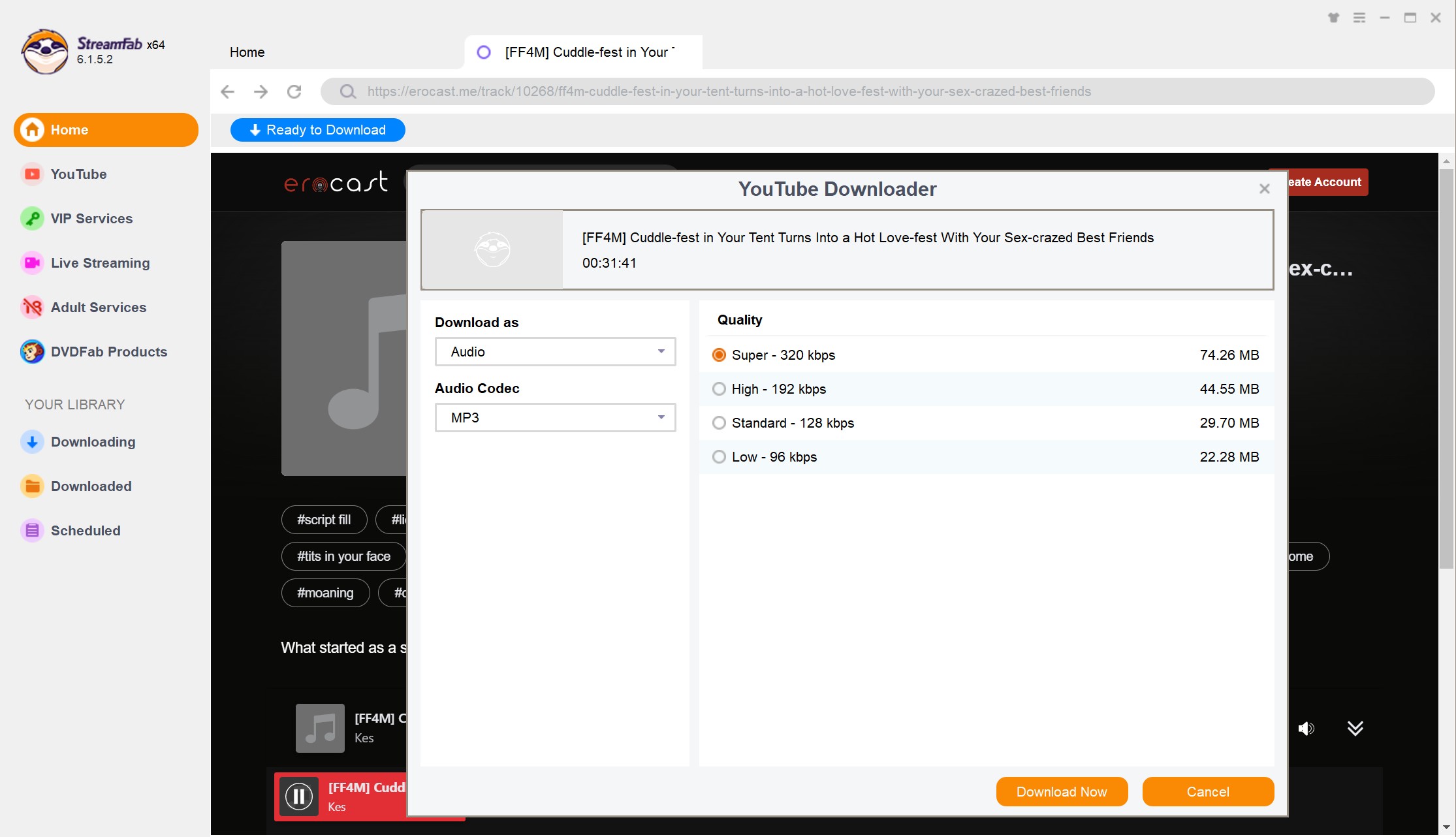The image size is (1456, 837).
Task: Open DVDFab Products icon
Action: 32,352
